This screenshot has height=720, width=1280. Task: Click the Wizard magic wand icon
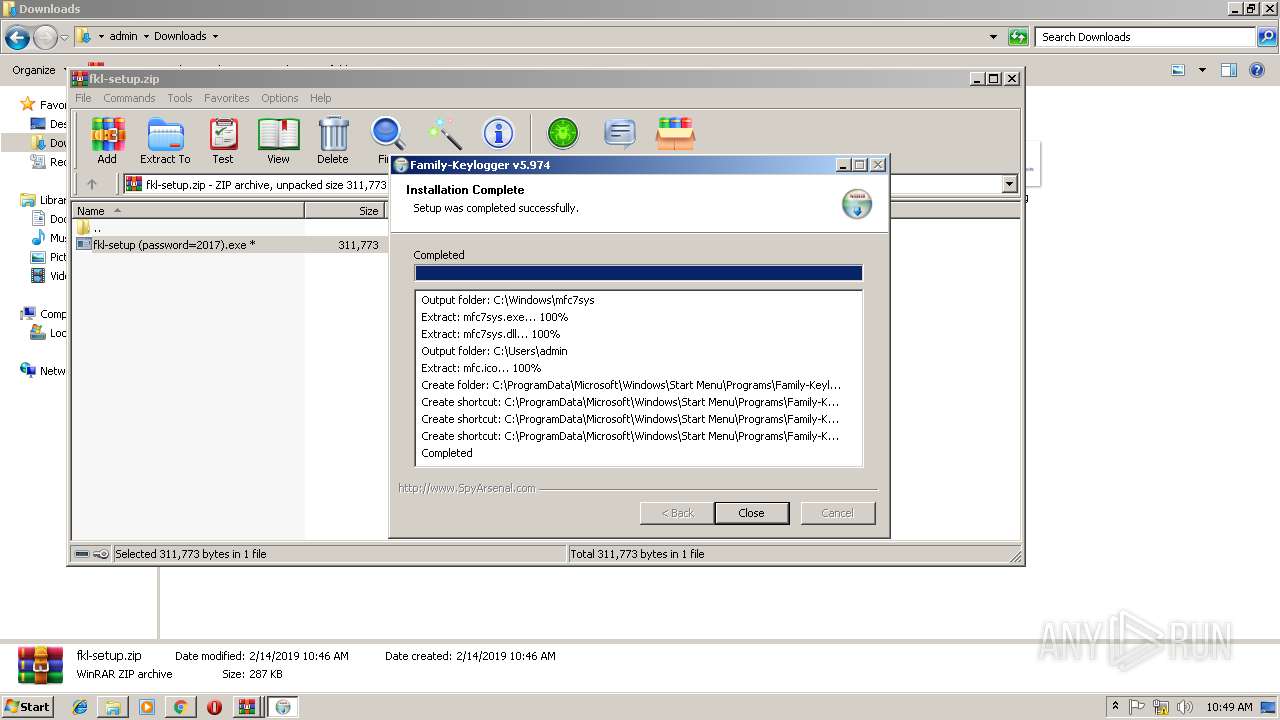tap(445, 133)
